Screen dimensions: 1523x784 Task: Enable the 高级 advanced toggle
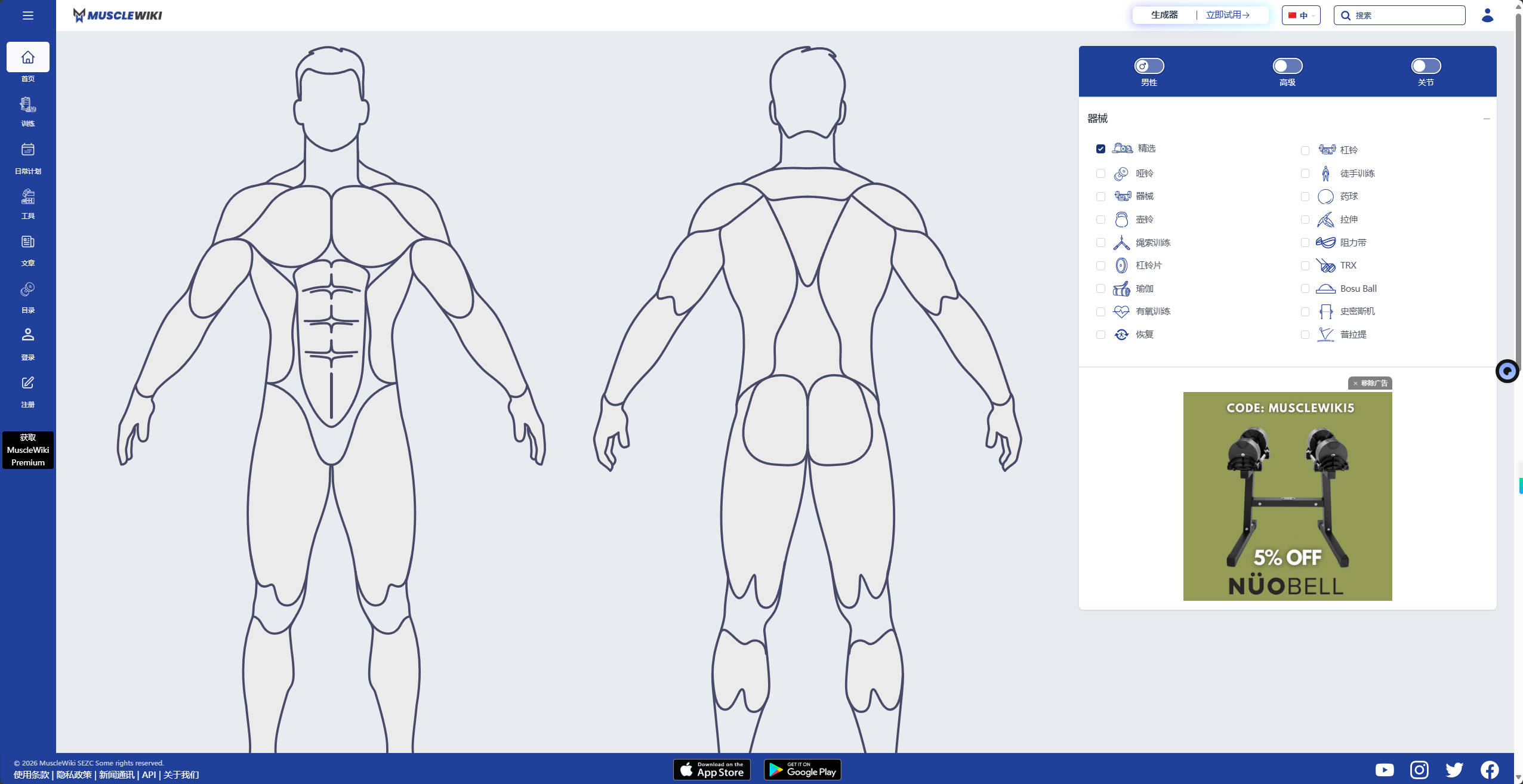coord(1287,66)
